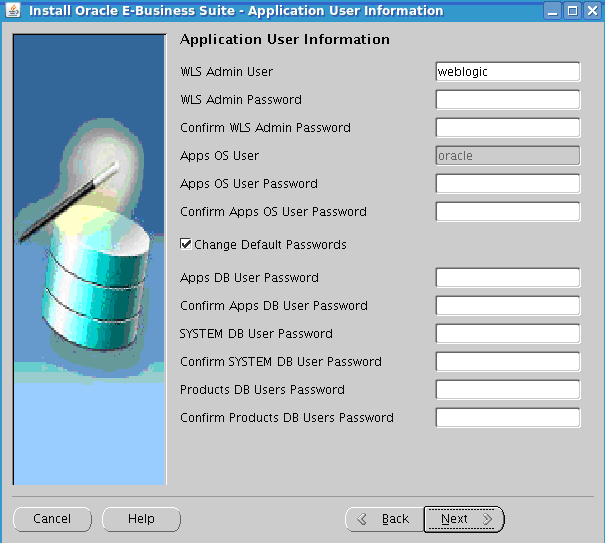Go back using the Back button
605x543 pixels.
coord(385,519)
